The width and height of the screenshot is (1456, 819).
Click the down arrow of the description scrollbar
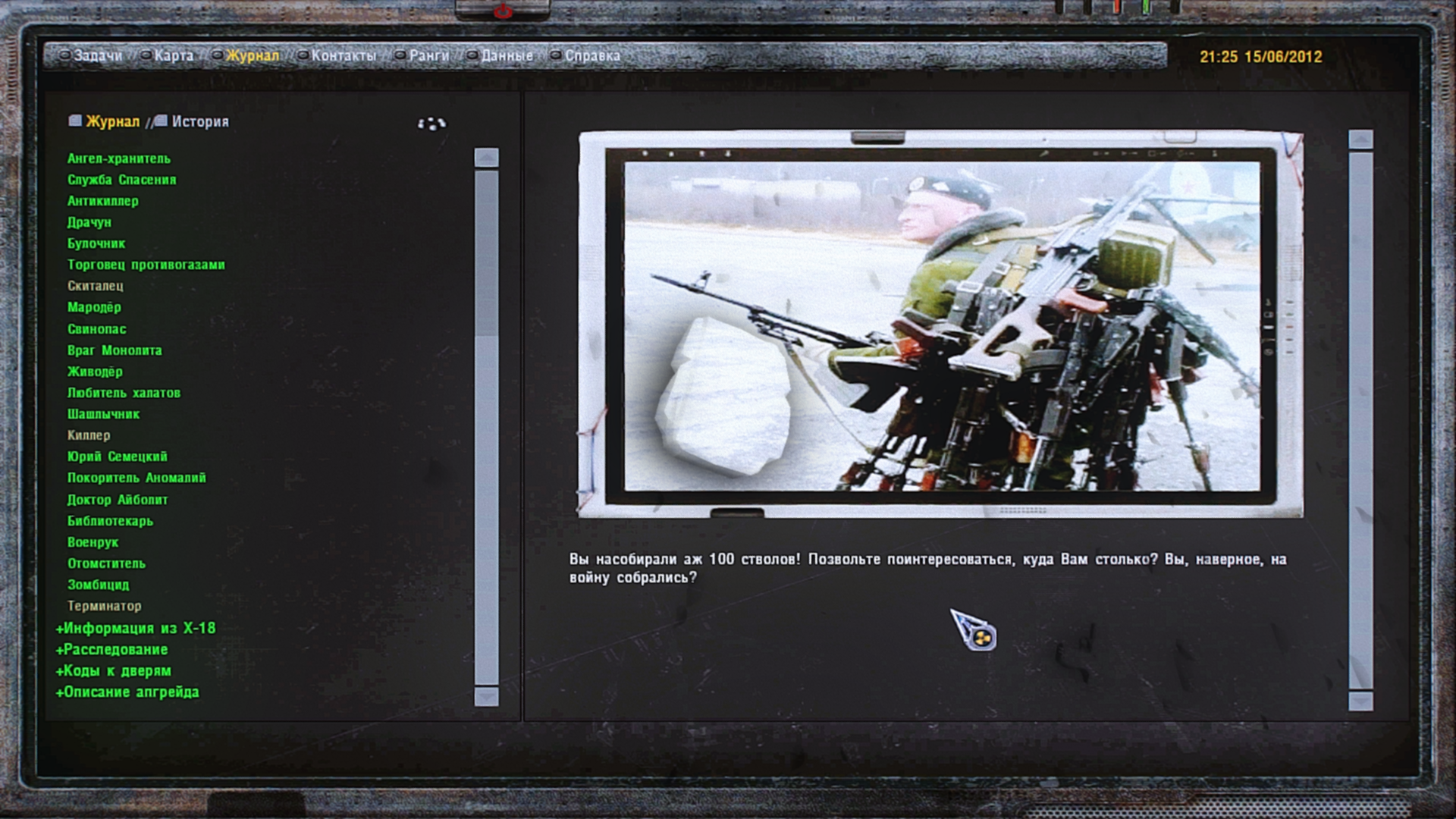point(1360,700)
